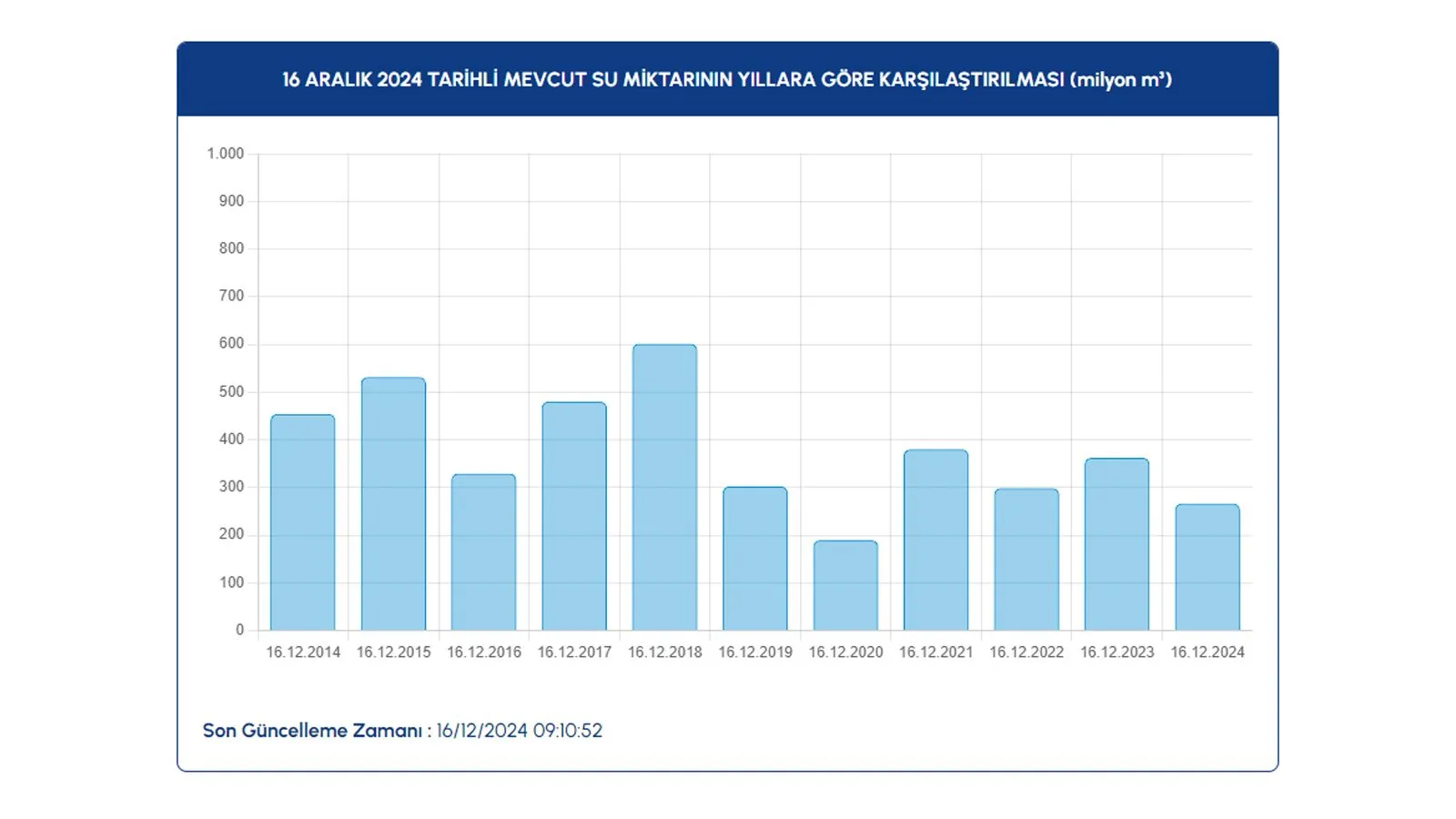The image size is (1456, 819).
Task: Click the 16.12.2021 bar
Action: 935,540
